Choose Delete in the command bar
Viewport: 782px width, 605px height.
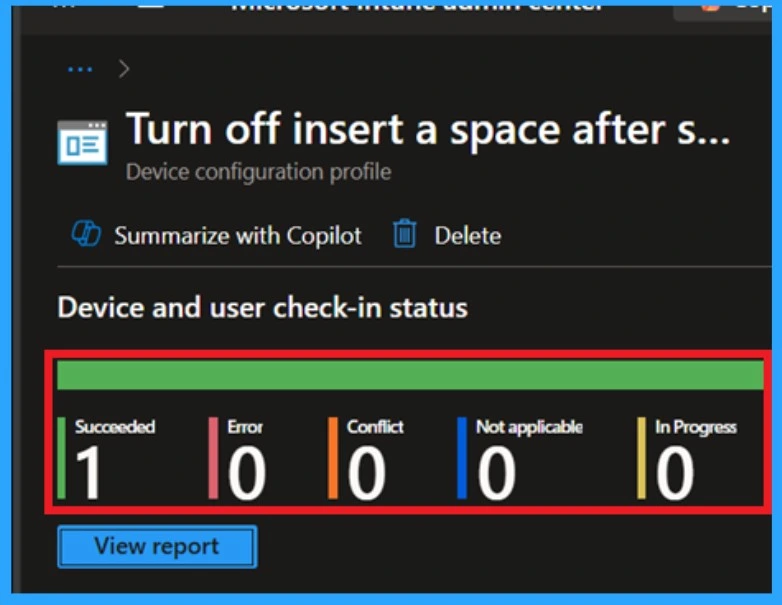tap(467, 236)
